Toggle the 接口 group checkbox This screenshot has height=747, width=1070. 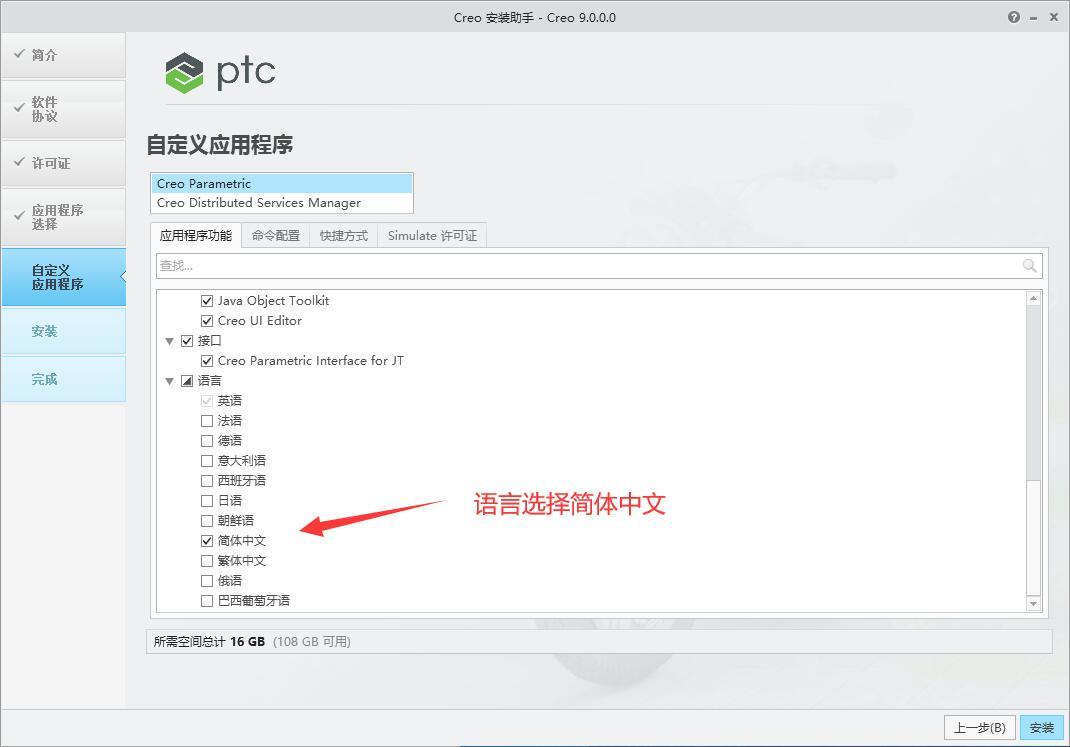pyautogui.click(x=187, y=341)
